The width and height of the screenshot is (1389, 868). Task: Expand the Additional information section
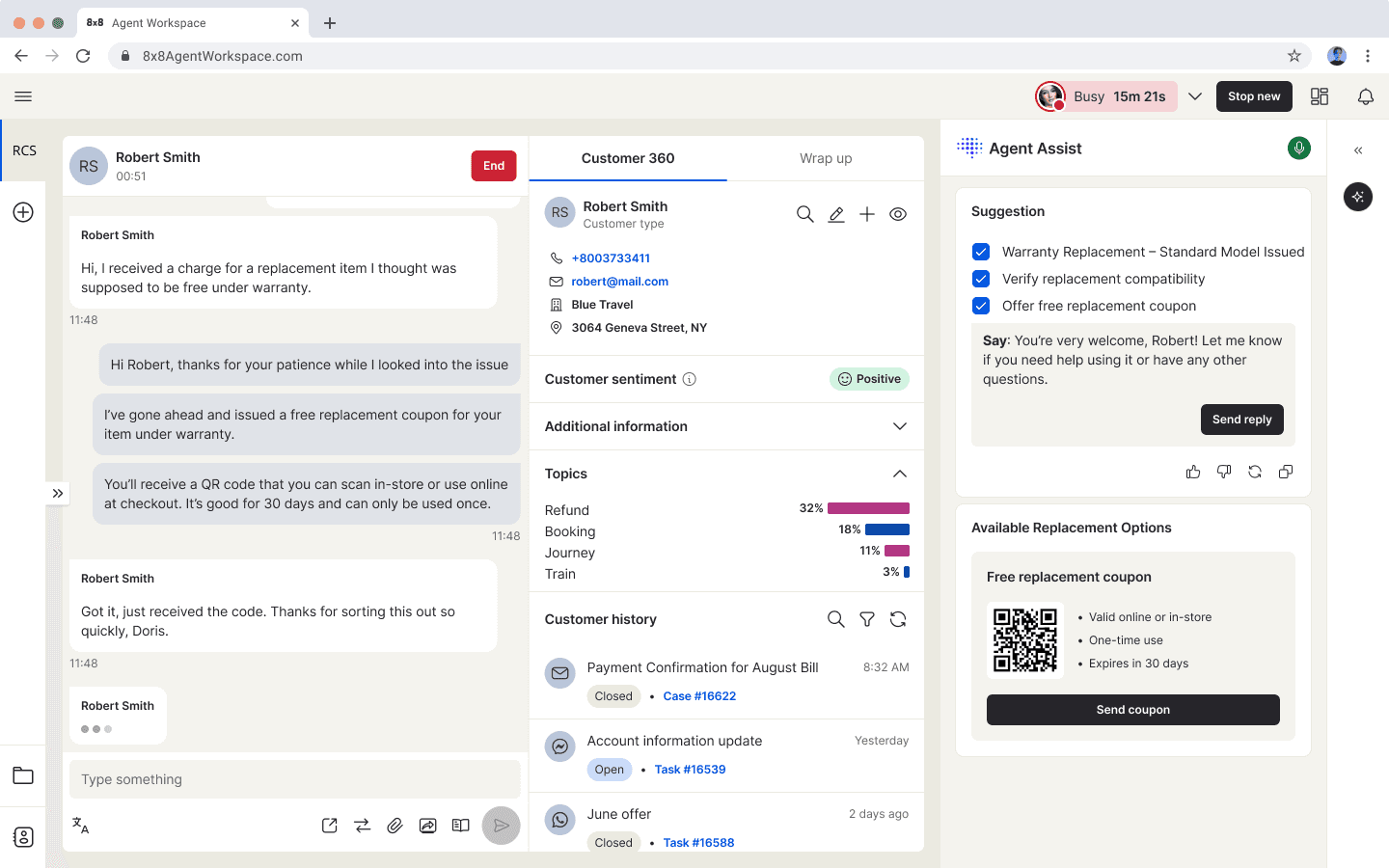pos(900,426)
